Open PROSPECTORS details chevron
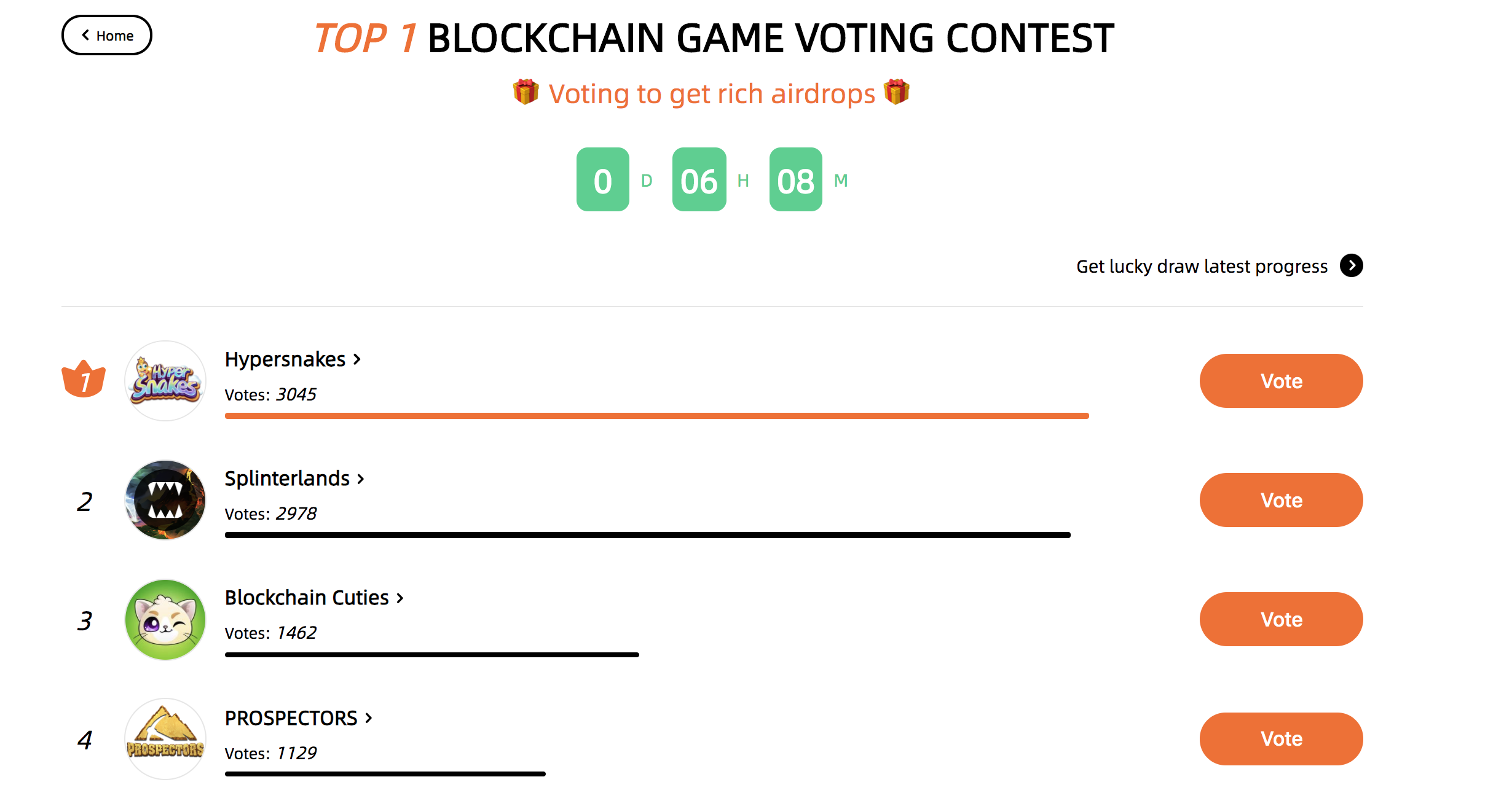The width and height of the screenshot is (1512, 801). coord(369,717)
